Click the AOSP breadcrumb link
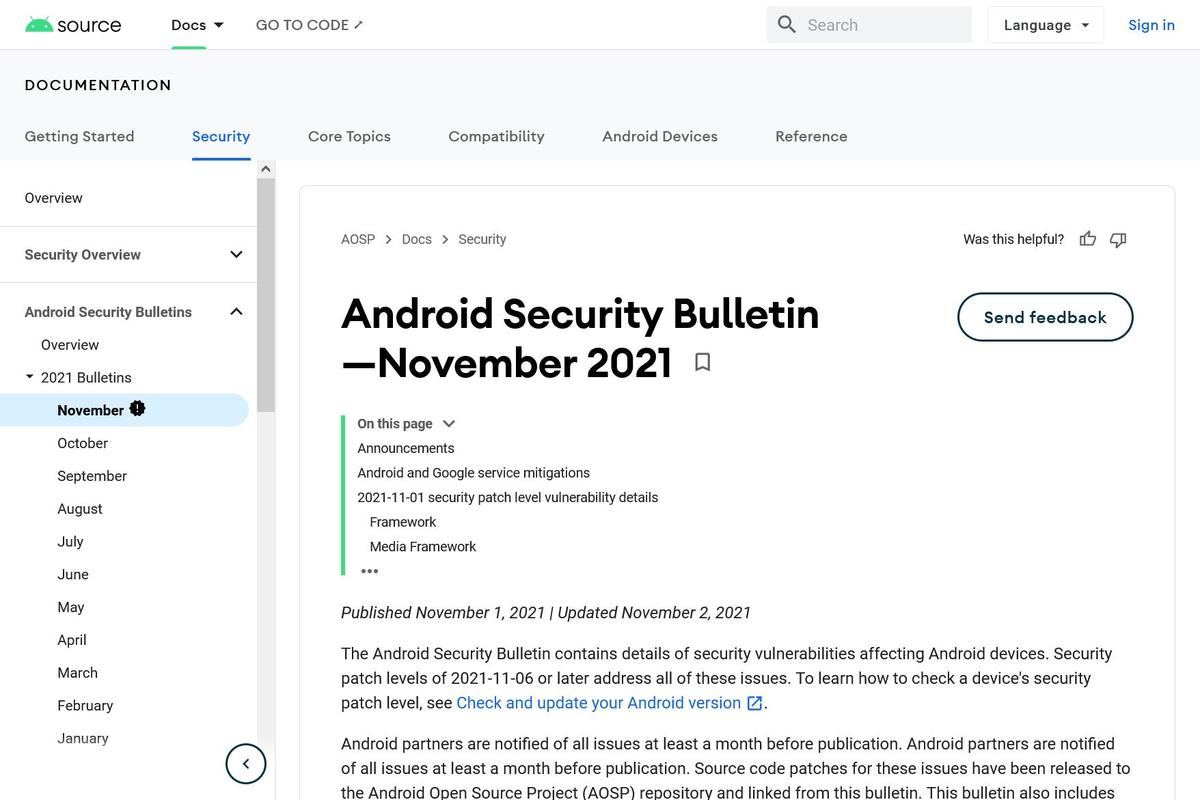The width and height of the screenshot is (1200, 800). tap(358, 239)
